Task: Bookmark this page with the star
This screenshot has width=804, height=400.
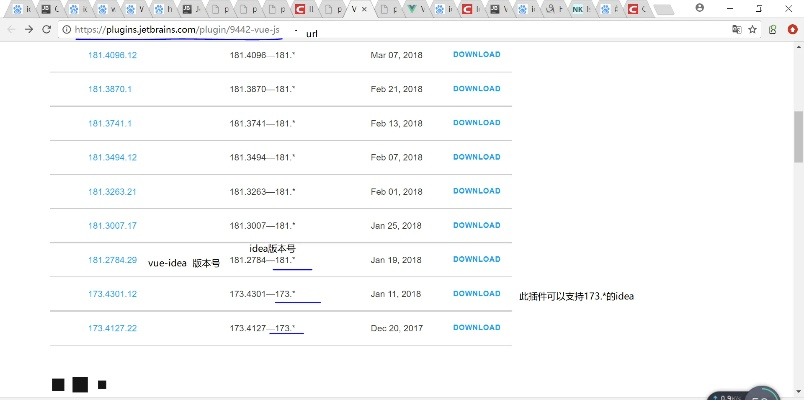Action: point(753,30)
